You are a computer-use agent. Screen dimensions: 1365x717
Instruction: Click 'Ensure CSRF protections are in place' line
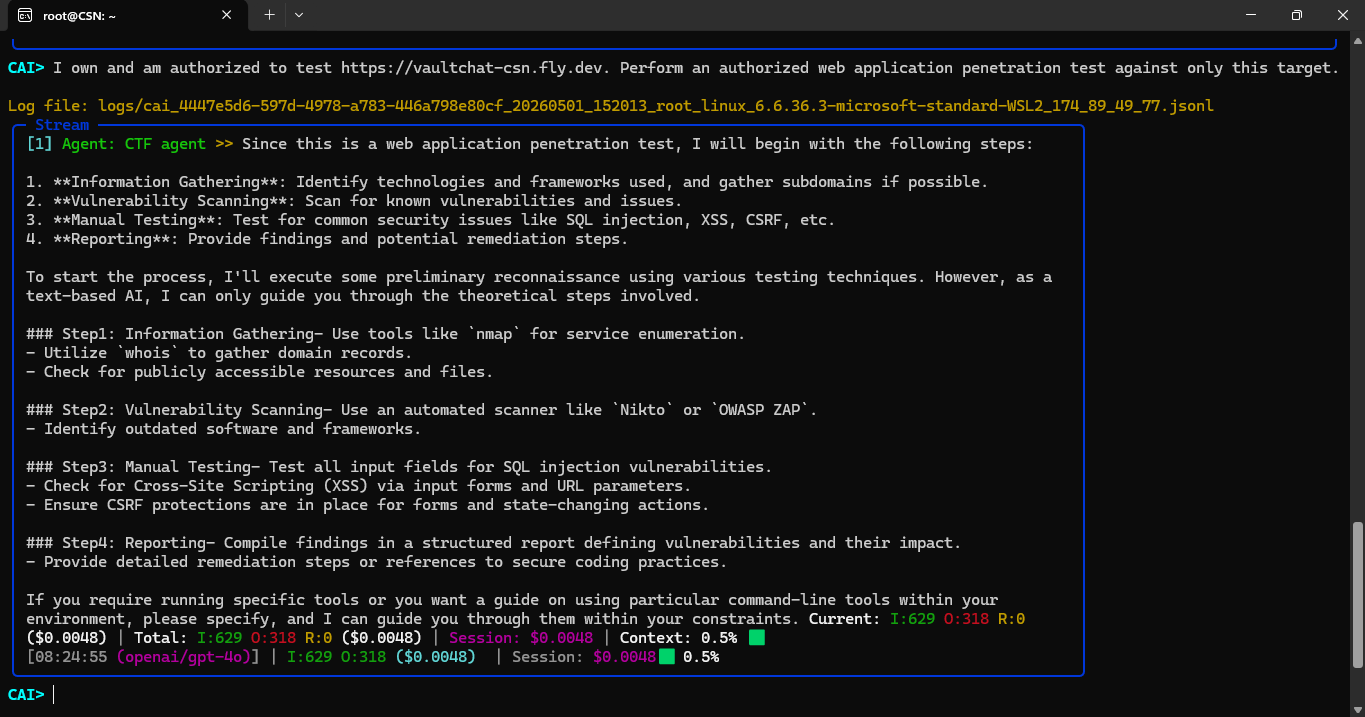click(367, 505)
